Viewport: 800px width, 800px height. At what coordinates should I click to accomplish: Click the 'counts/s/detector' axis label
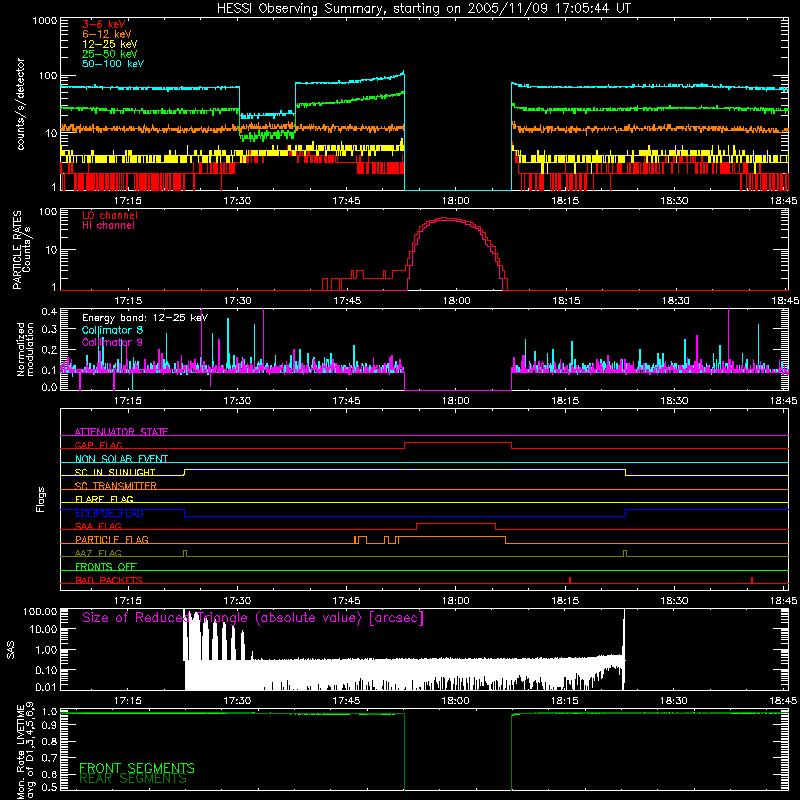pyautogui.click(x=20, y=104)
